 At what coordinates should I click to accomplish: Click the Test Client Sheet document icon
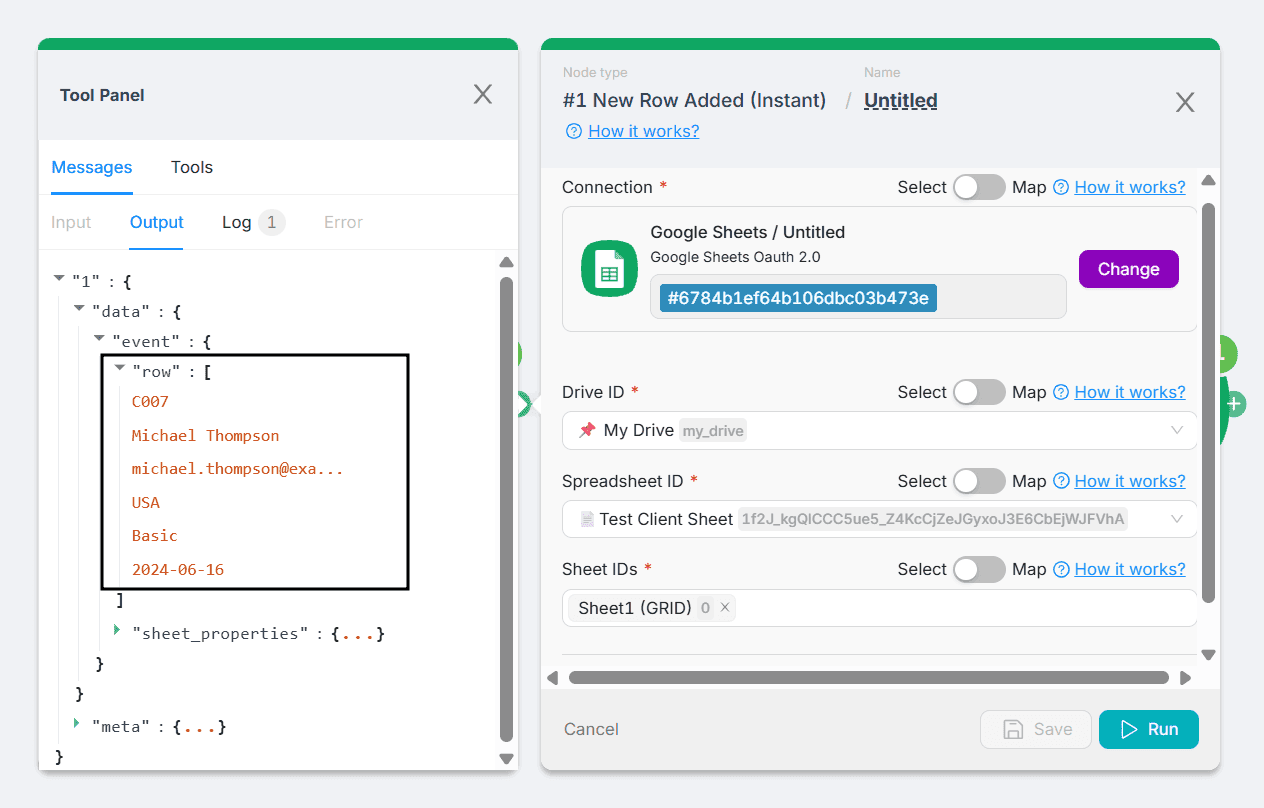pos(587,519)
